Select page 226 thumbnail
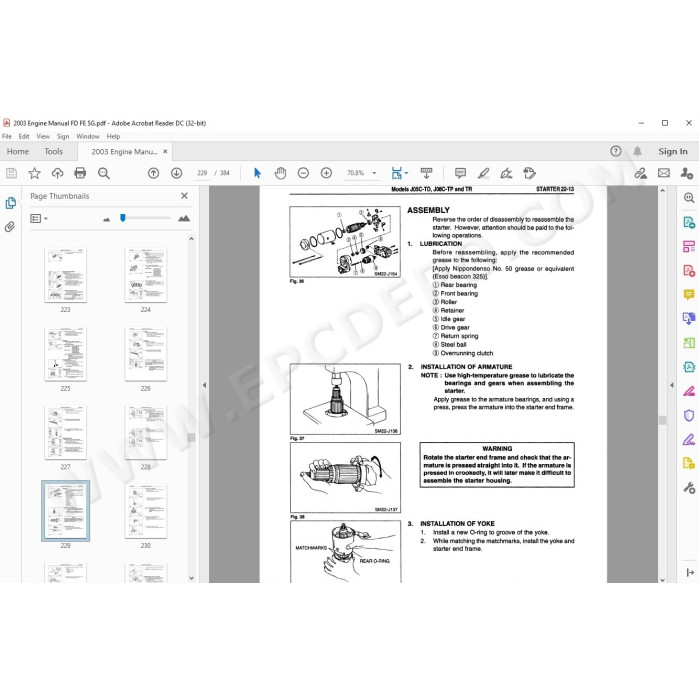700x700 pixels. pos(146,354)
